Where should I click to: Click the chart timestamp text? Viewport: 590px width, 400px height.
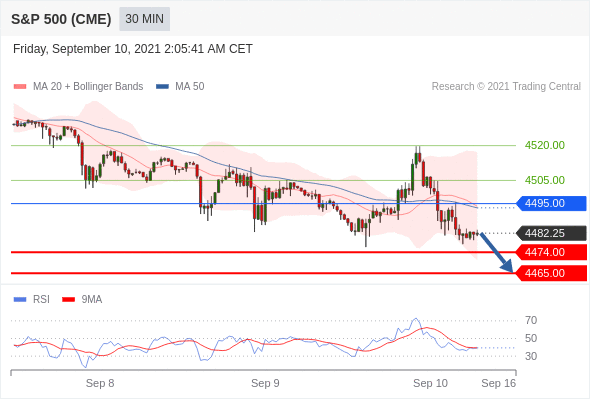[x=133, y=49]
